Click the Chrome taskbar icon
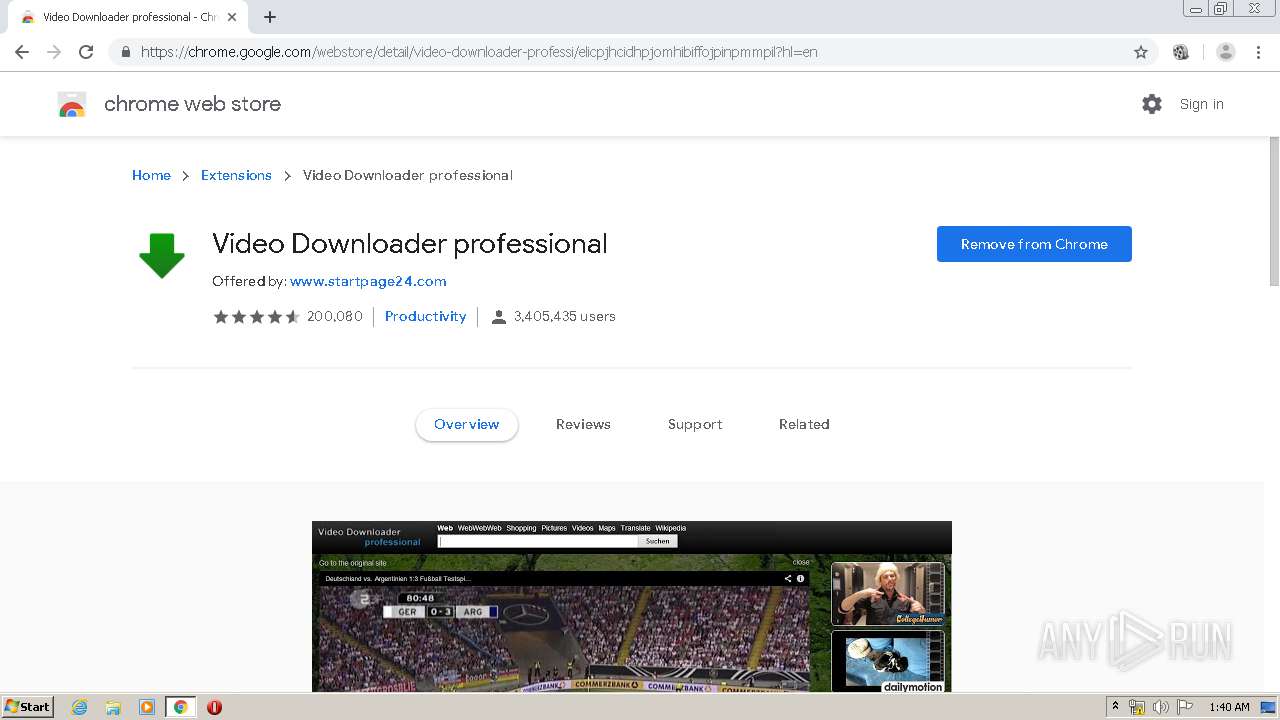This screenshot has width=1280, height=720. [180, 707]
